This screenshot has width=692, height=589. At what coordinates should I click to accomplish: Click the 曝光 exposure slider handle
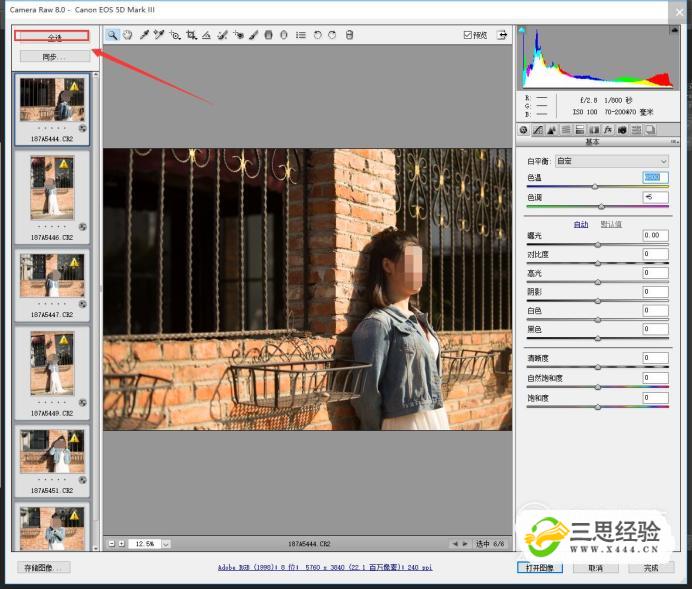[598, 244]
